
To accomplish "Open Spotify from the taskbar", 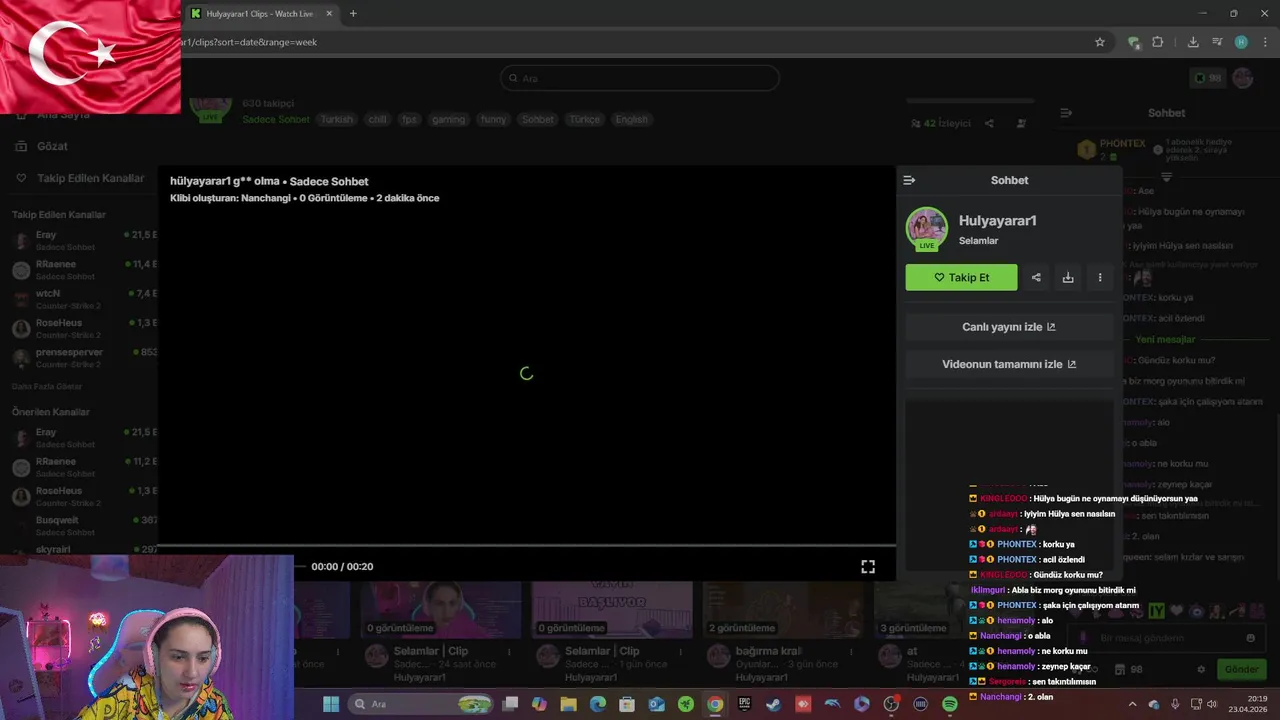I will (950, 704).
